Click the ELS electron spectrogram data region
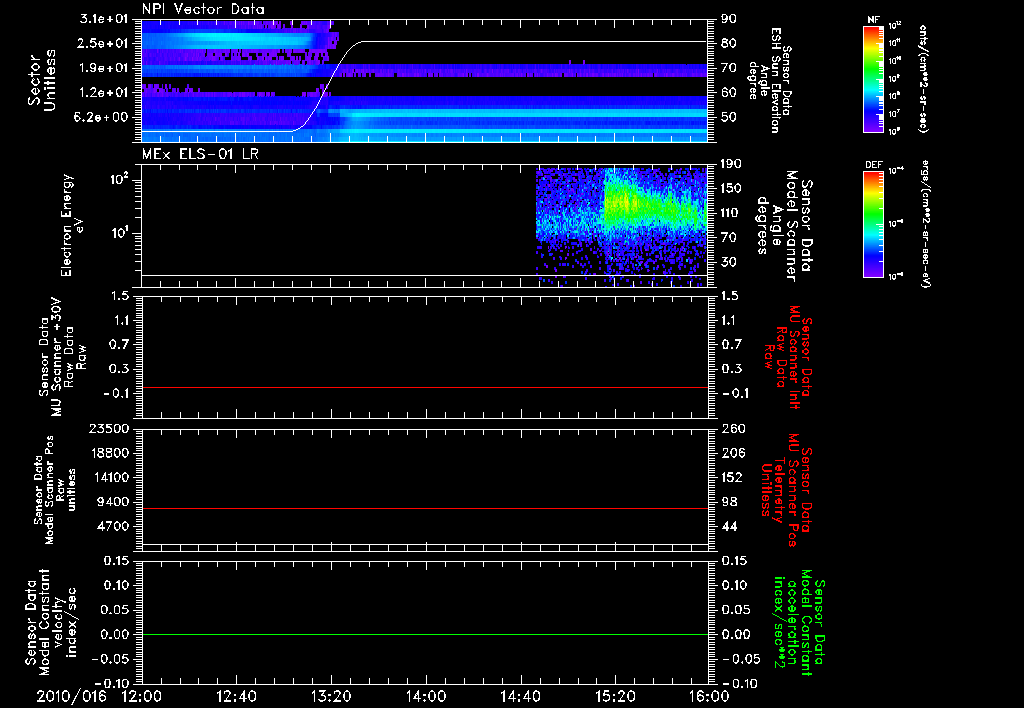 [x=622, y=225]
